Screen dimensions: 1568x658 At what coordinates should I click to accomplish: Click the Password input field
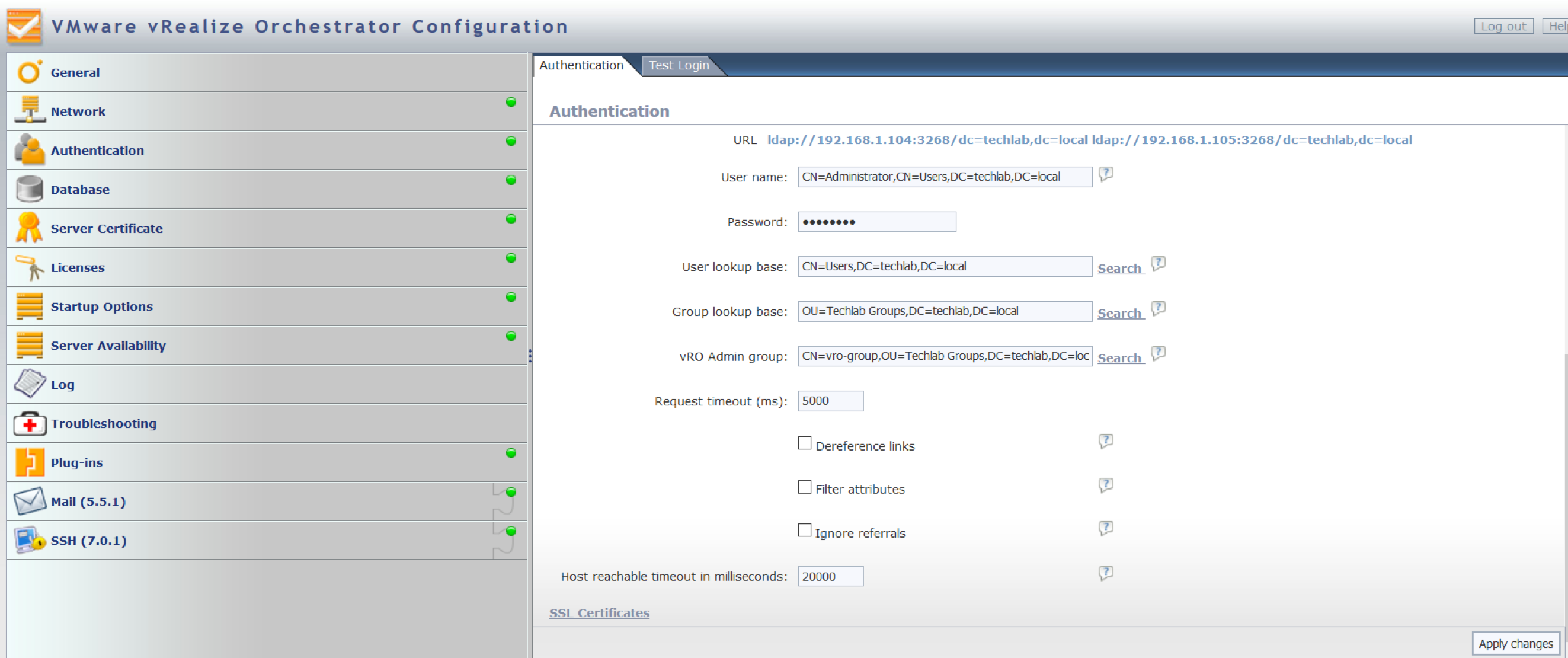(876, 222)
